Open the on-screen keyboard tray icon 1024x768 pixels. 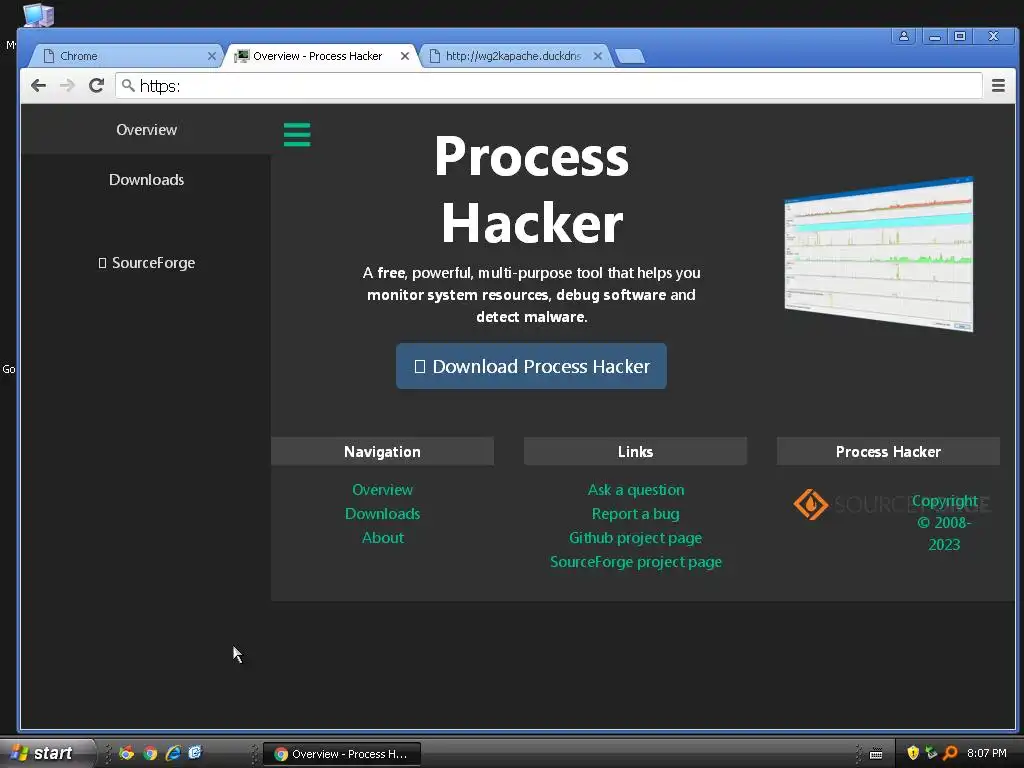[x=876, y=754]
